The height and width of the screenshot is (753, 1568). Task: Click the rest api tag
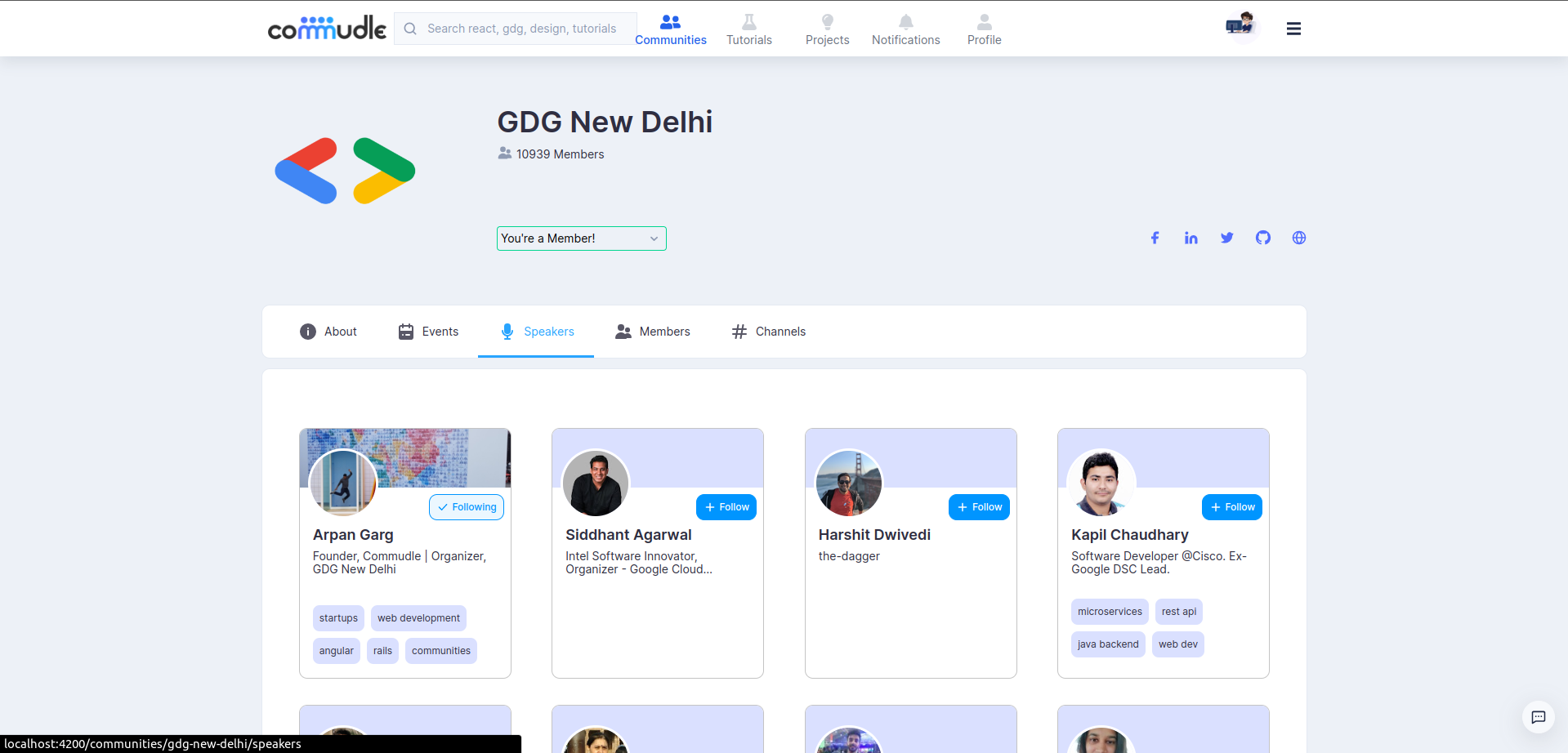pyautogui.click(x=1179, y=612)
